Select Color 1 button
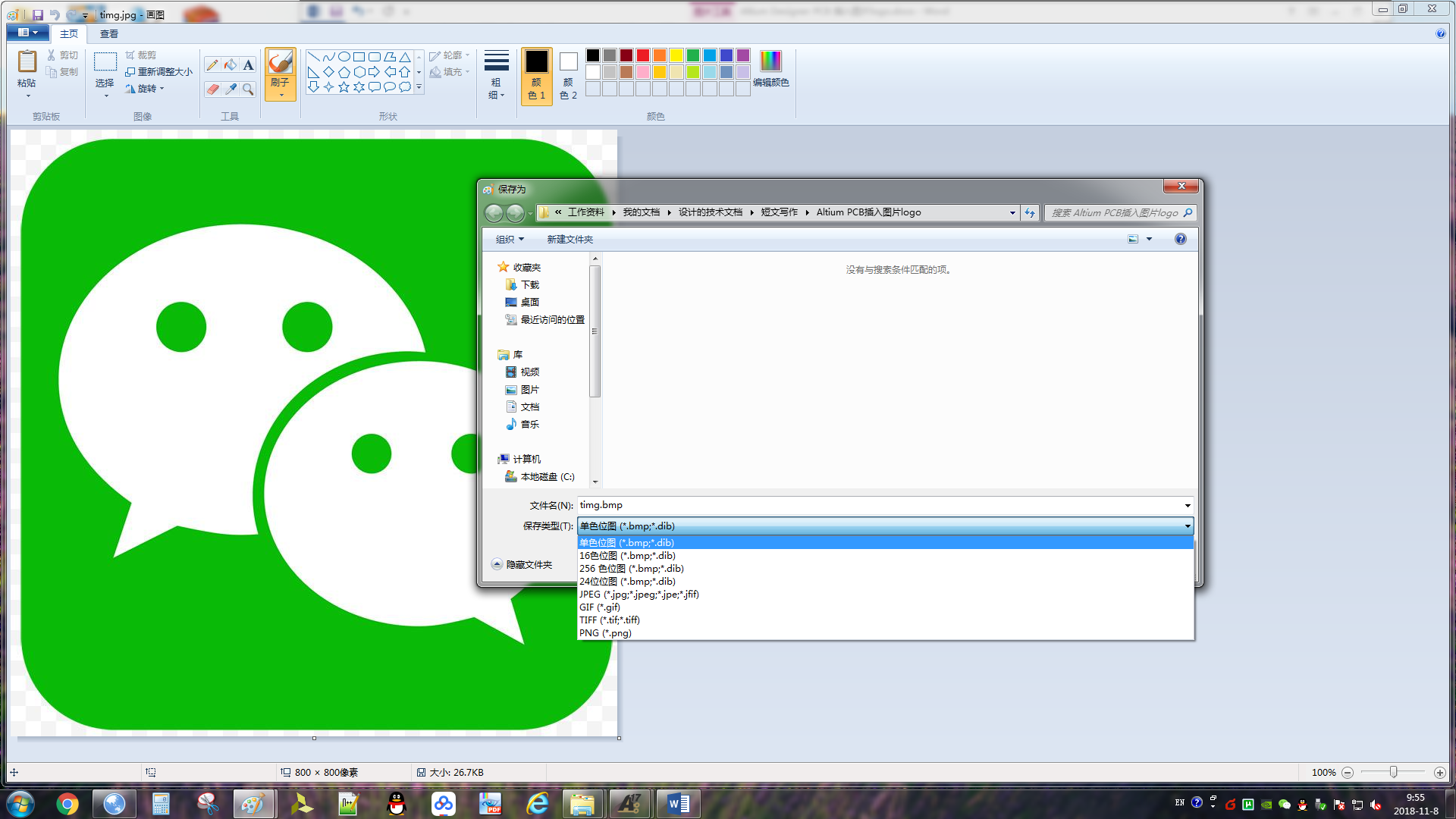The width and height of the screenshot is (1456, 819). point(536,75)
